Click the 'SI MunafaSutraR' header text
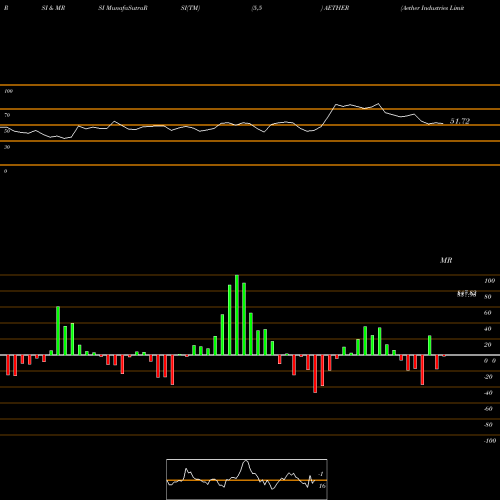The width and height of the screenshot is (500, 500). pyautogui.click(x=123, y=8)
